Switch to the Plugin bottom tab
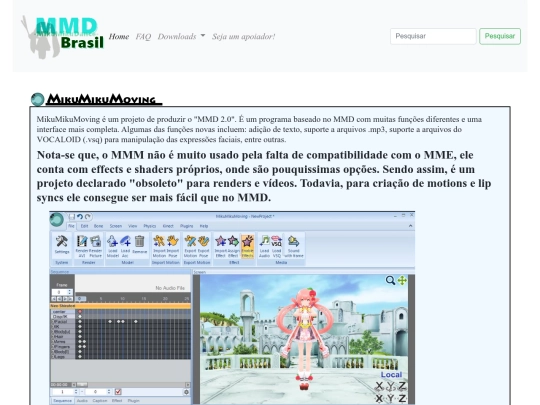The width and height of the screenshot is (540, 405). click(134, 401)
